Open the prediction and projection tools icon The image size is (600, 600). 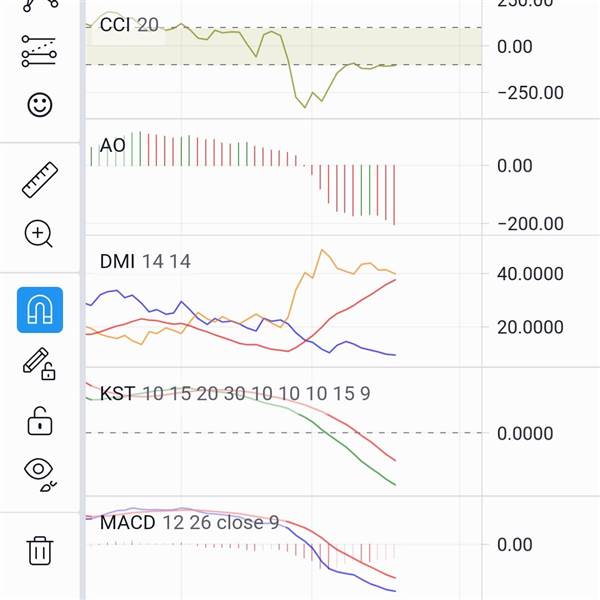tap(39, 51)
